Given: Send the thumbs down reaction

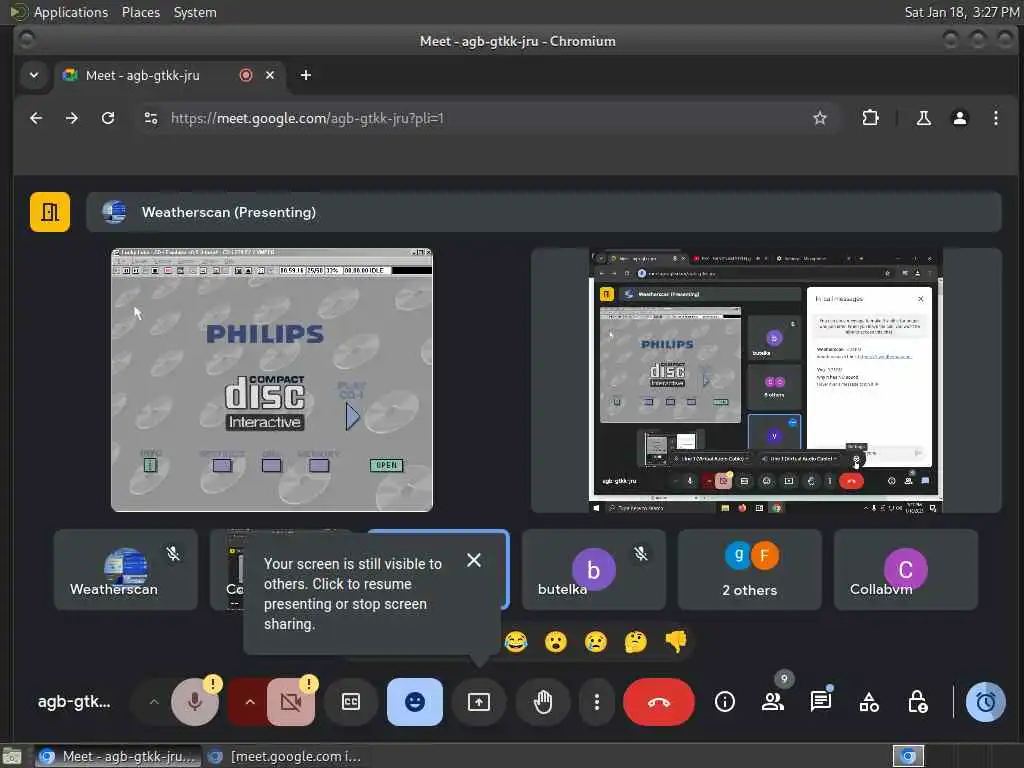Looking at the screenshot, I should [676, 642].
